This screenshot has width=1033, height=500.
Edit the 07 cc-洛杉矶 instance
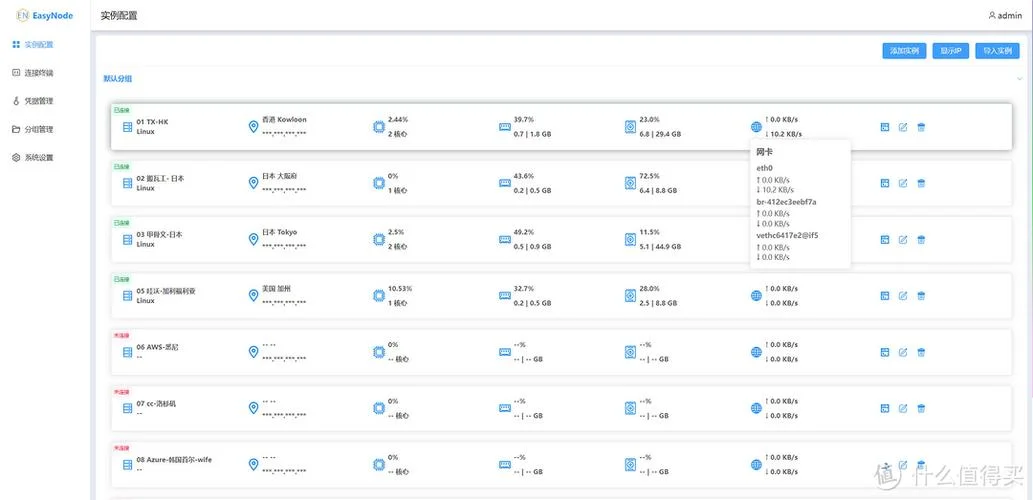903,408
